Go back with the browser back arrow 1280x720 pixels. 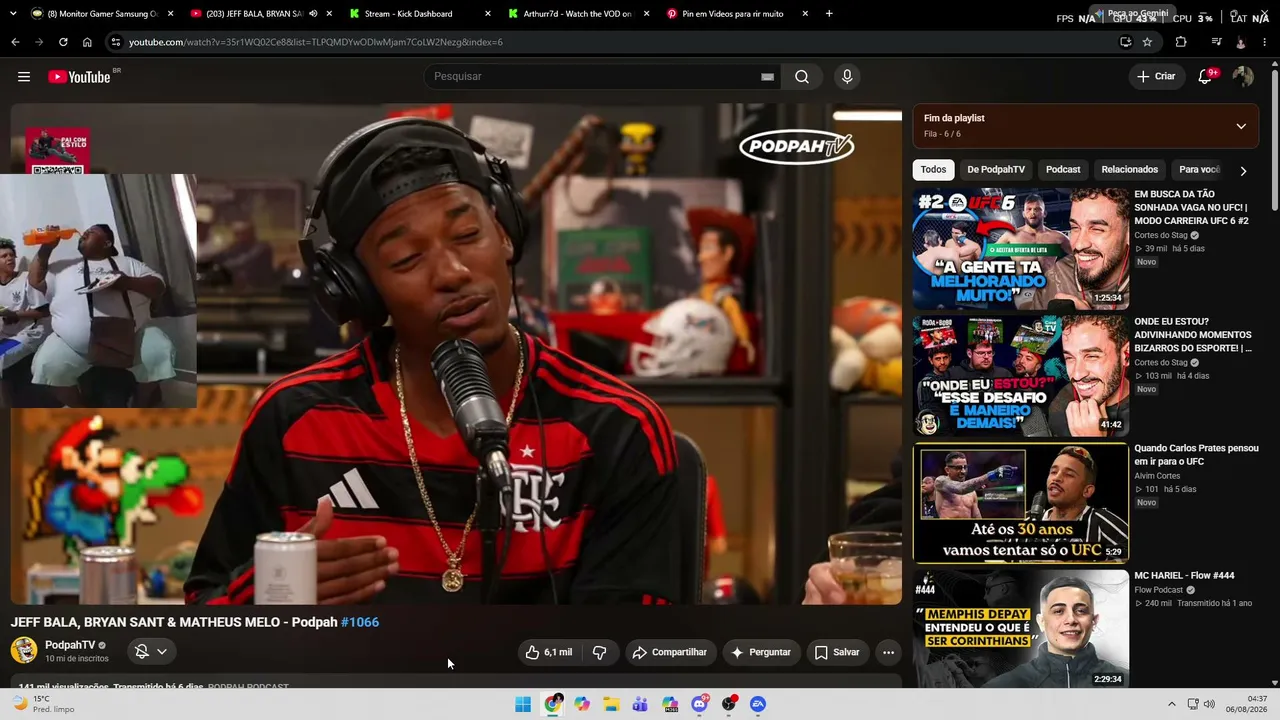[x=15, y=42]
